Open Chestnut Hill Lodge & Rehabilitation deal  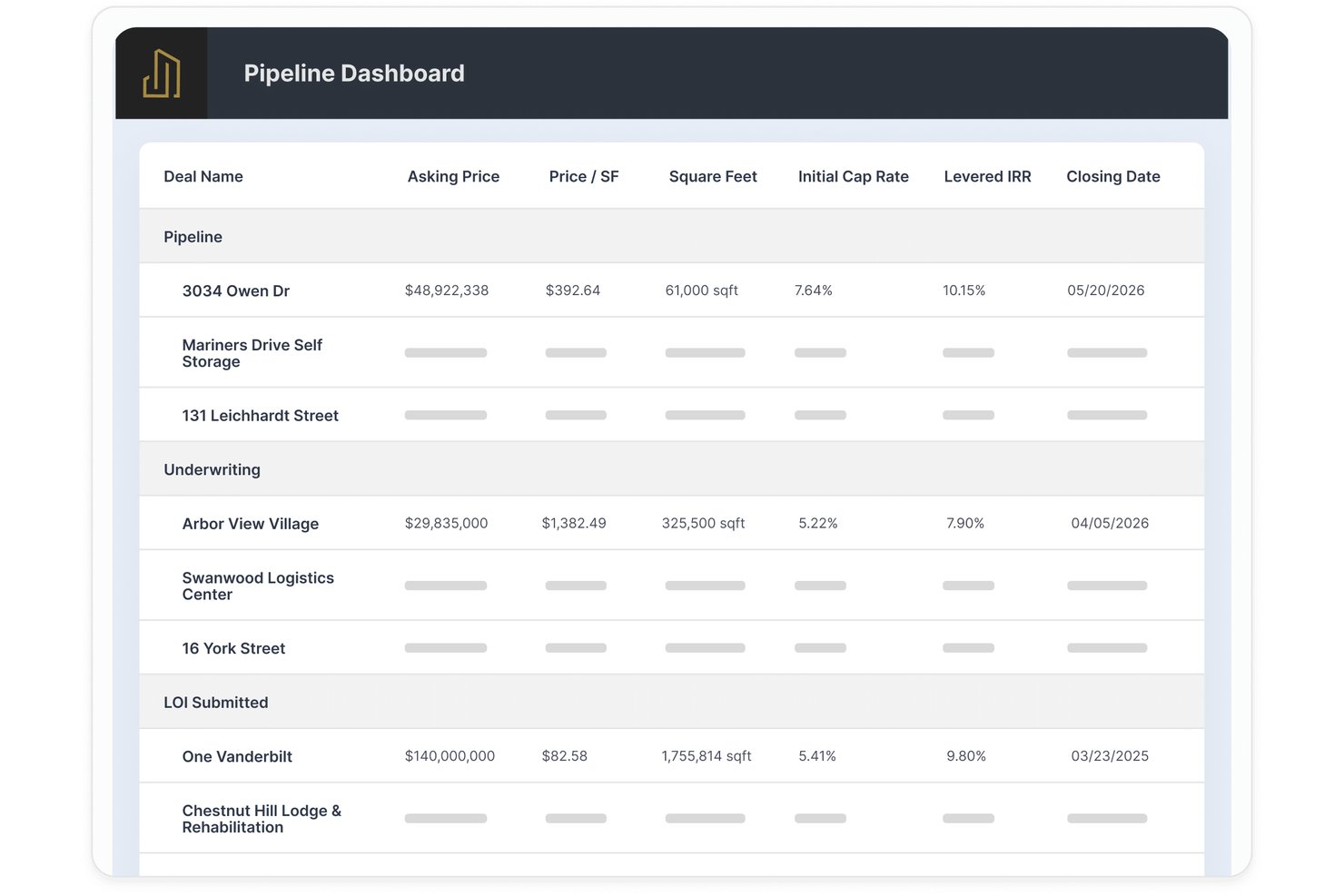tap(262, 819)
